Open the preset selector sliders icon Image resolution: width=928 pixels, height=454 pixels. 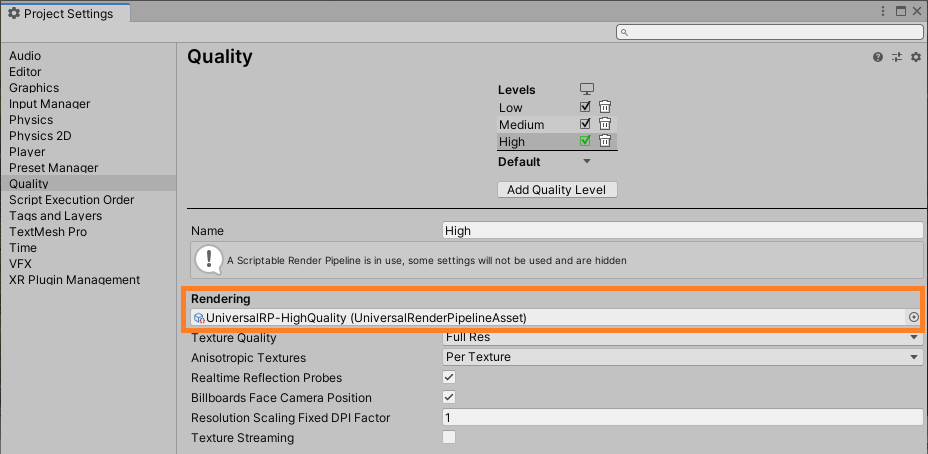click(x=897, y=57)
